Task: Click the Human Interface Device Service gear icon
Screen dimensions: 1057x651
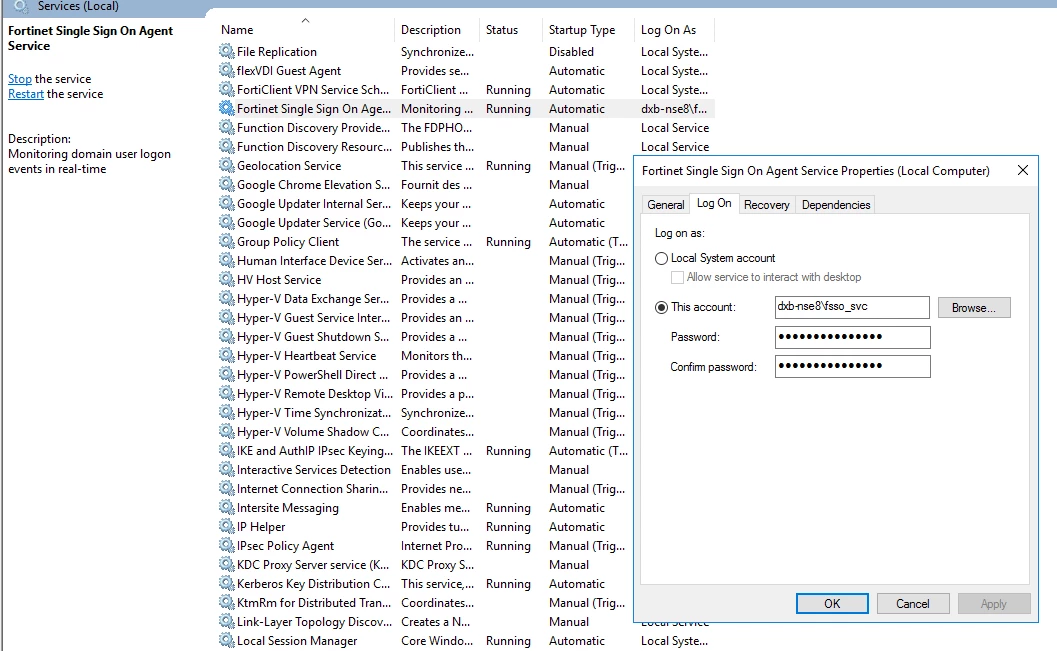Action: [x=226, y=260]
